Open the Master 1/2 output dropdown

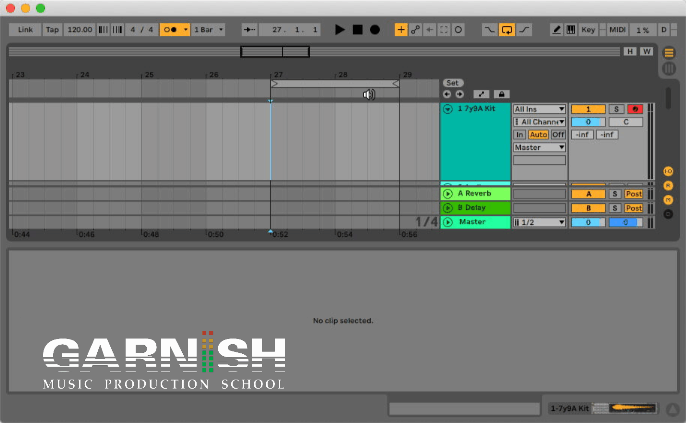pos(539,222)
